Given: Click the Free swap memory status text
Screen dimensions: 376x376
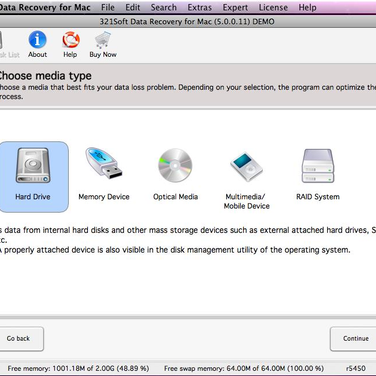Looking at the screenshot, I should tap(244, 368).
